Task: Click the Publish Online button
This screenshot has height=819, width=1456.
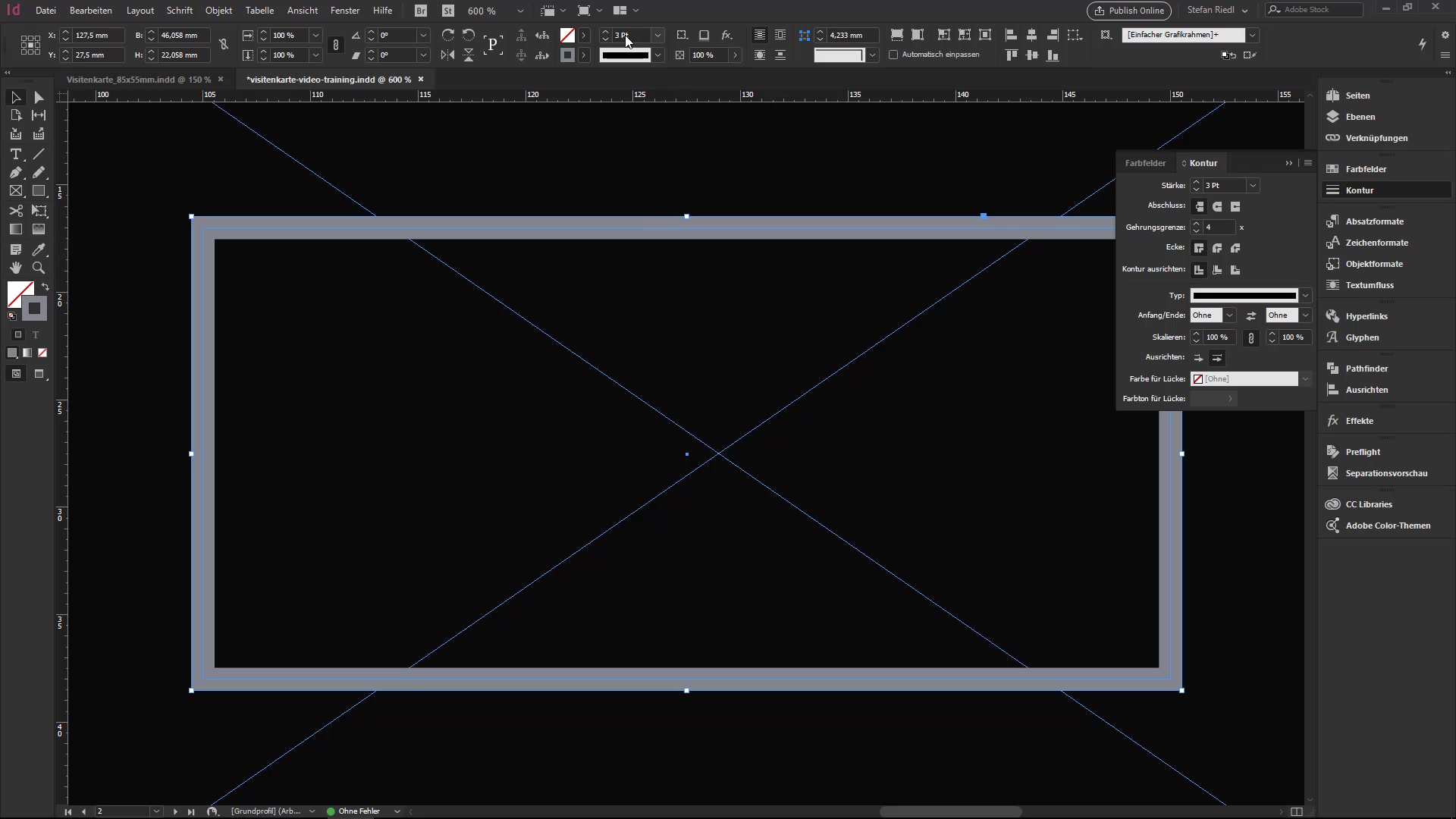Action: 1128,11
